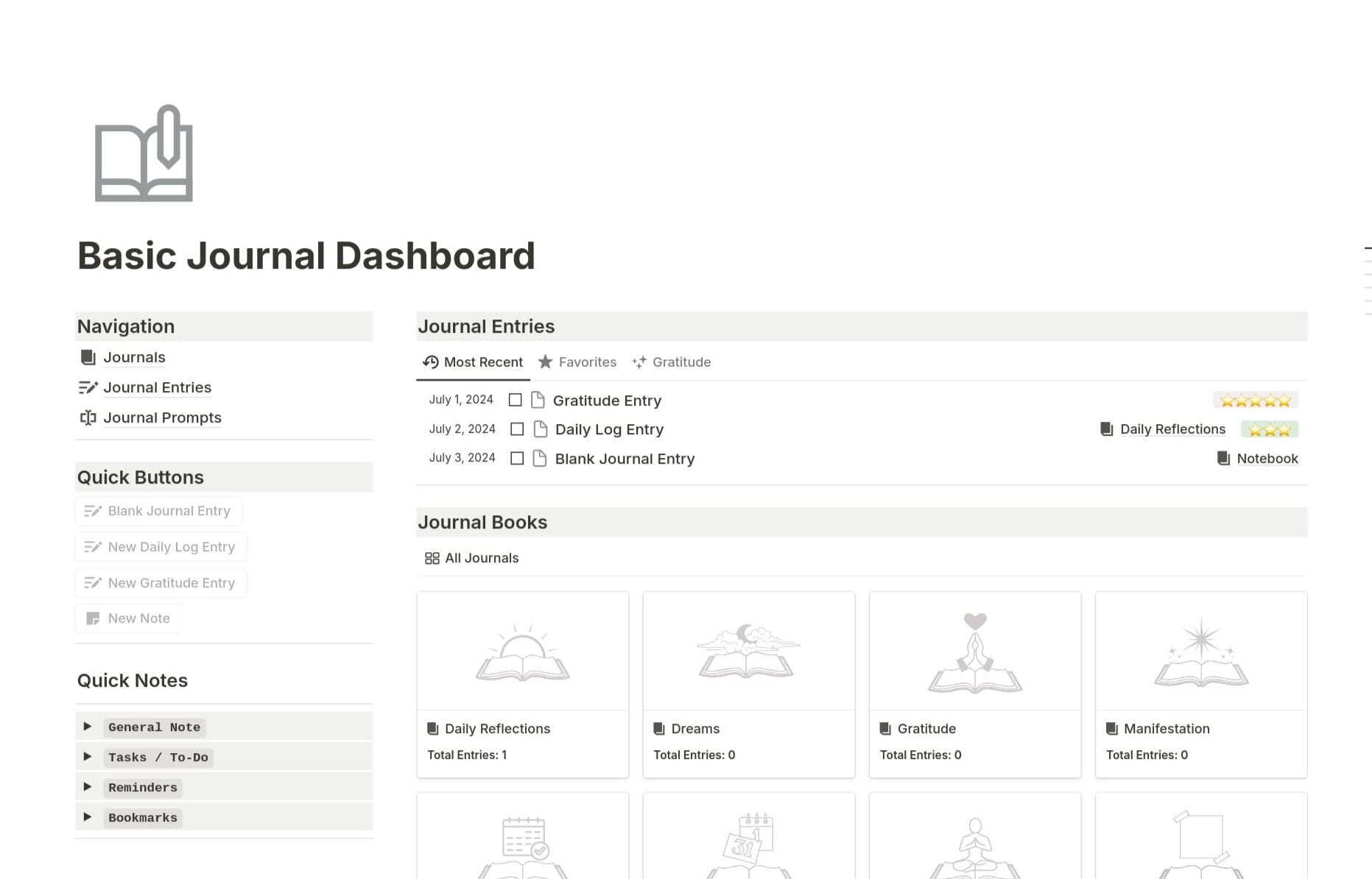The height and width of the screenshot is (879, 1372).
Task: Click the page icon beside Daily Log Entry
Action: pos(540,429)
